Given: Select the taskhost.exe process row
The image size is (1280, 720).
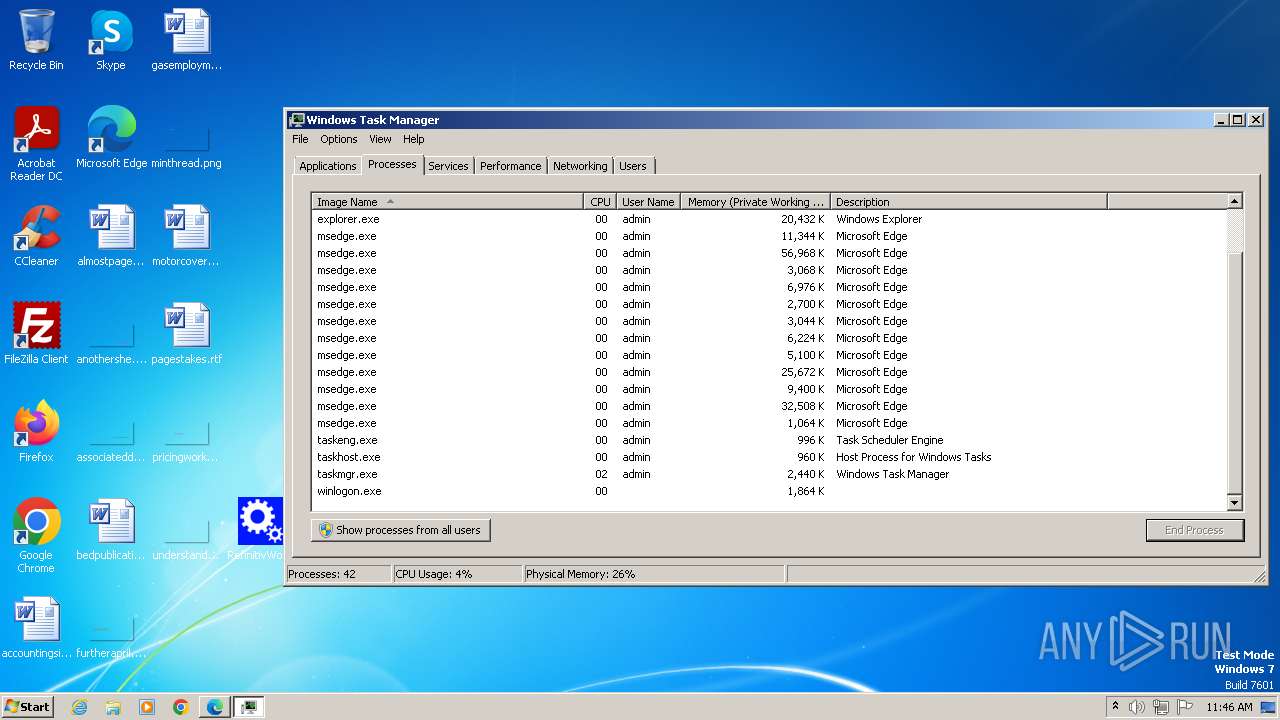Looking at the screenshot, I should tap(768, 457).
